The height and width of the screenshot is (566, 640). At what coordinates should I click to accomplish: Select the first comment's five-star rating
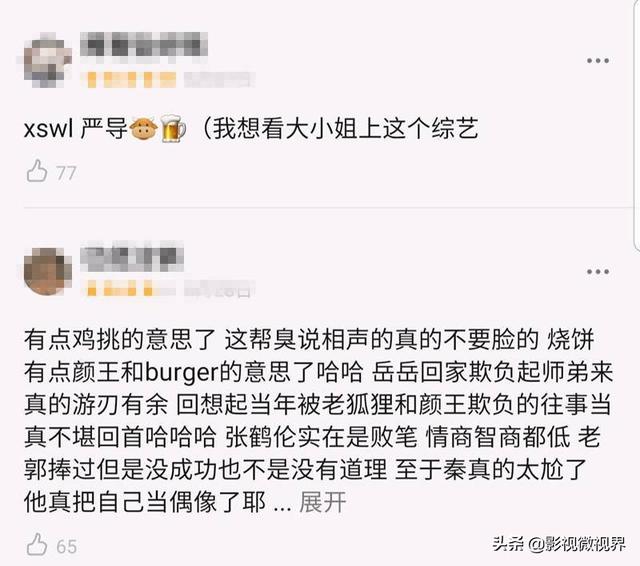pyautogui.click(x=131, y=80)
